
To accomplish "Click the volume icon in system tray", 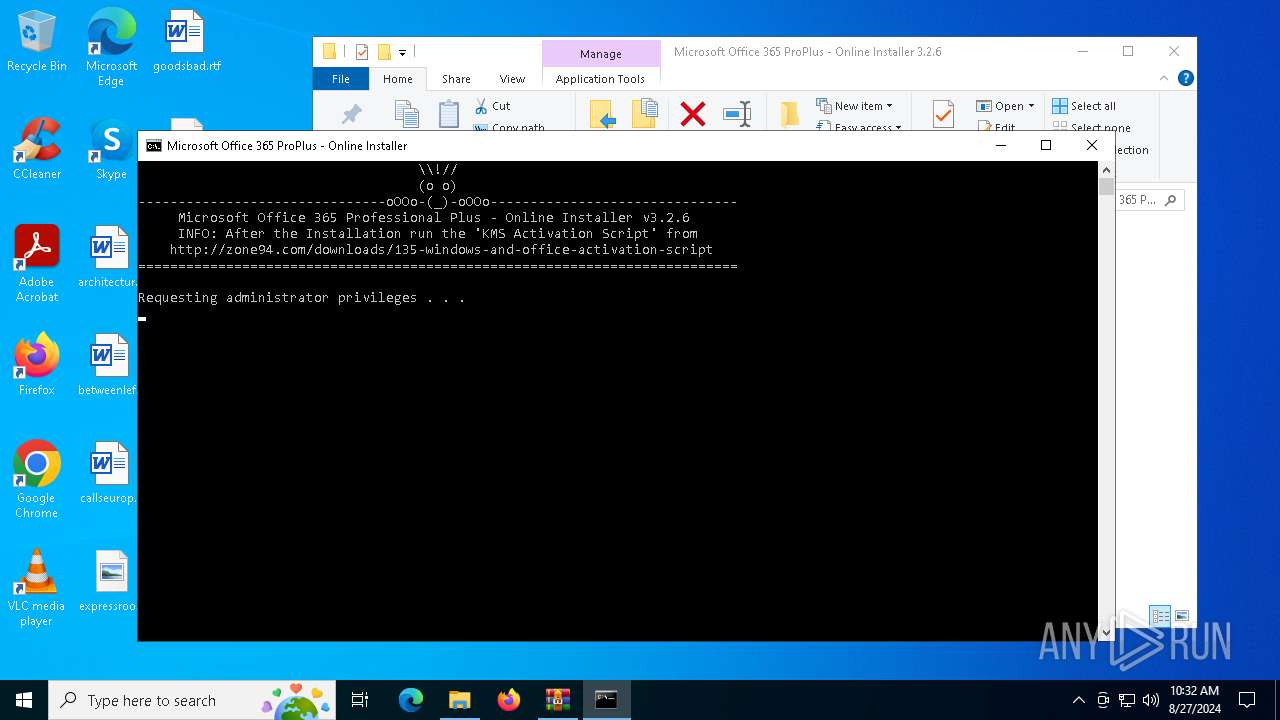I will click(x=1151, y=700).
